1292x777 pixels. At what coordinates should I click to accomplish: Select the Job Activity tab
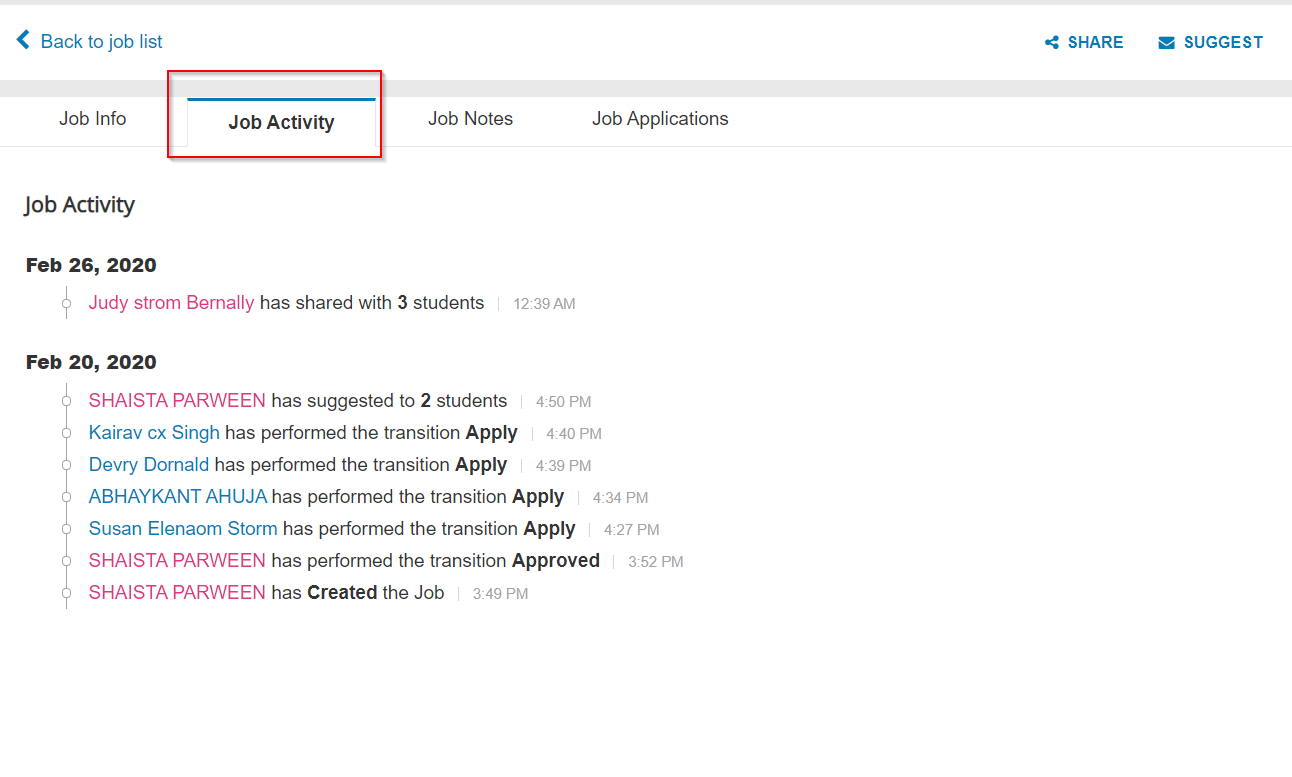click(281, 123)
